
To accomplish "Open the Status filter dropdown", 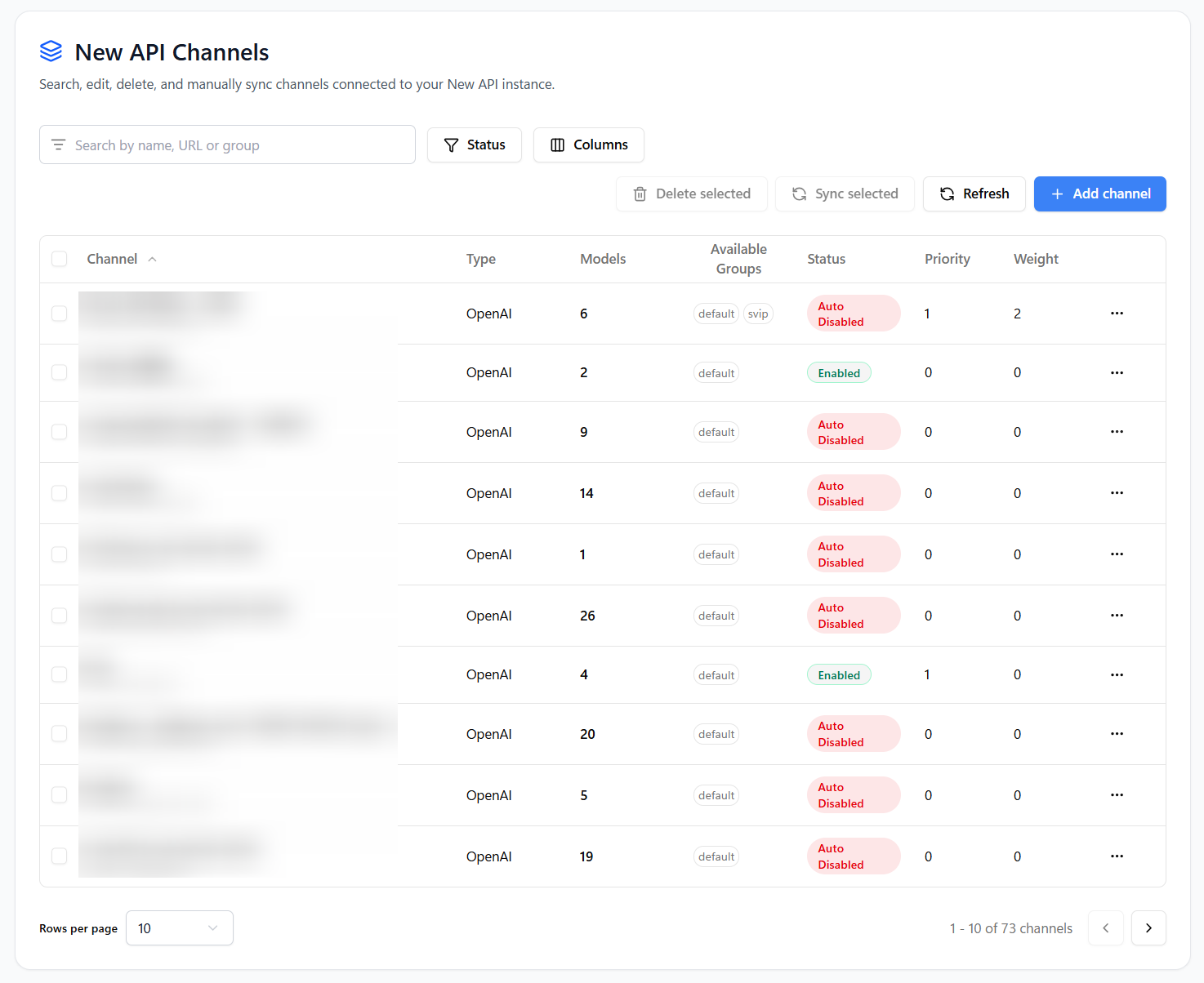I will [x=475, y=145].
